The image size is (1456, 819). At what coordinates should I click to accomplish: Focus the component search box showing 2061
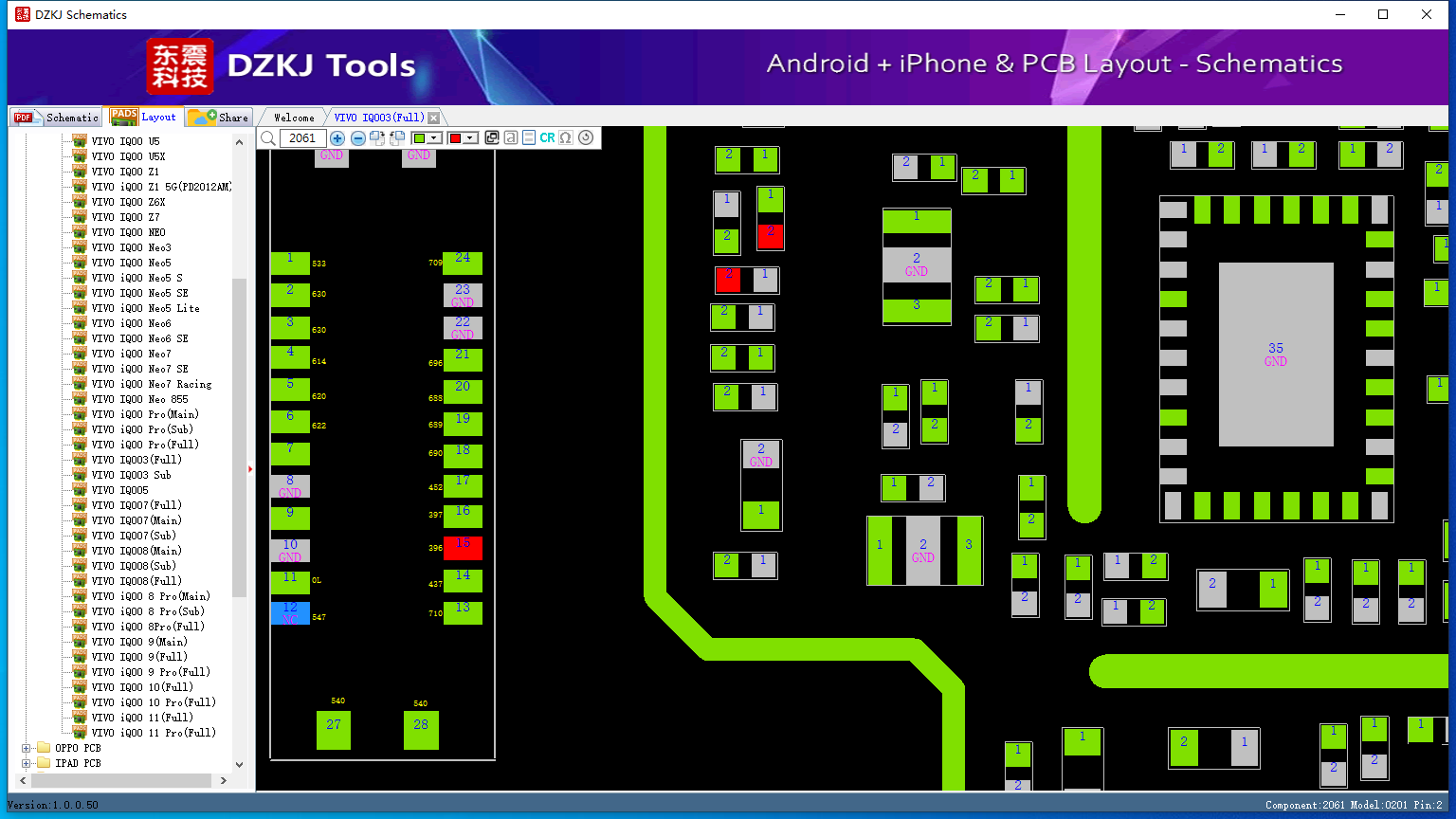pos(302,138)
